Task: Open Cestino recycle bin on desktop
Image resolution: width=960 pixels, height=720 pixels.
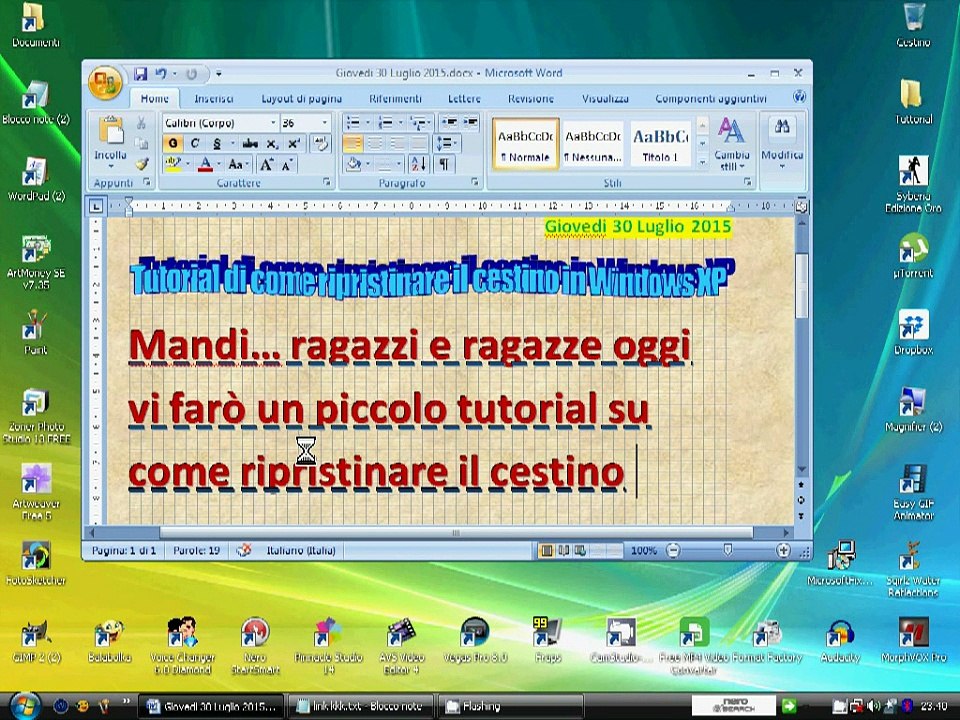Action: point(913,25)
